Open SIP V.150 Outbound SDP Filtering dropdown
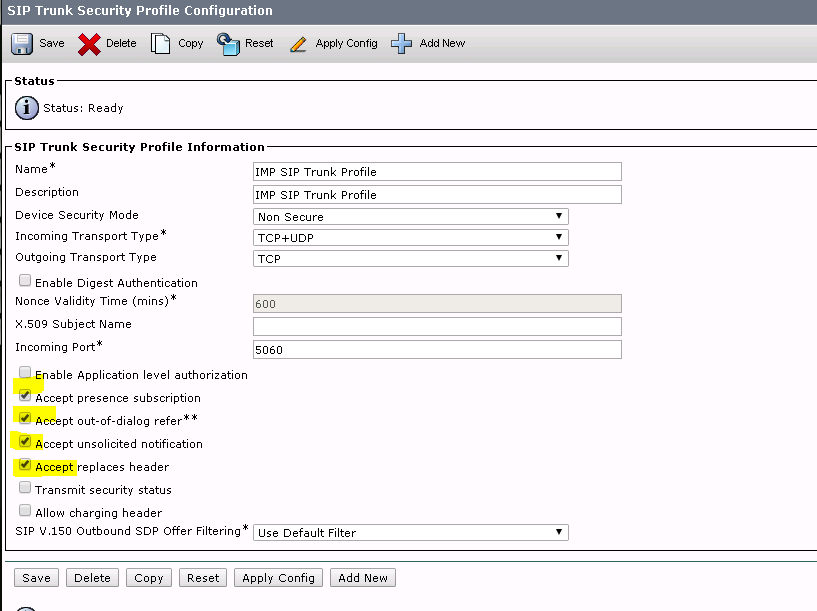 (x=411, y=532)
